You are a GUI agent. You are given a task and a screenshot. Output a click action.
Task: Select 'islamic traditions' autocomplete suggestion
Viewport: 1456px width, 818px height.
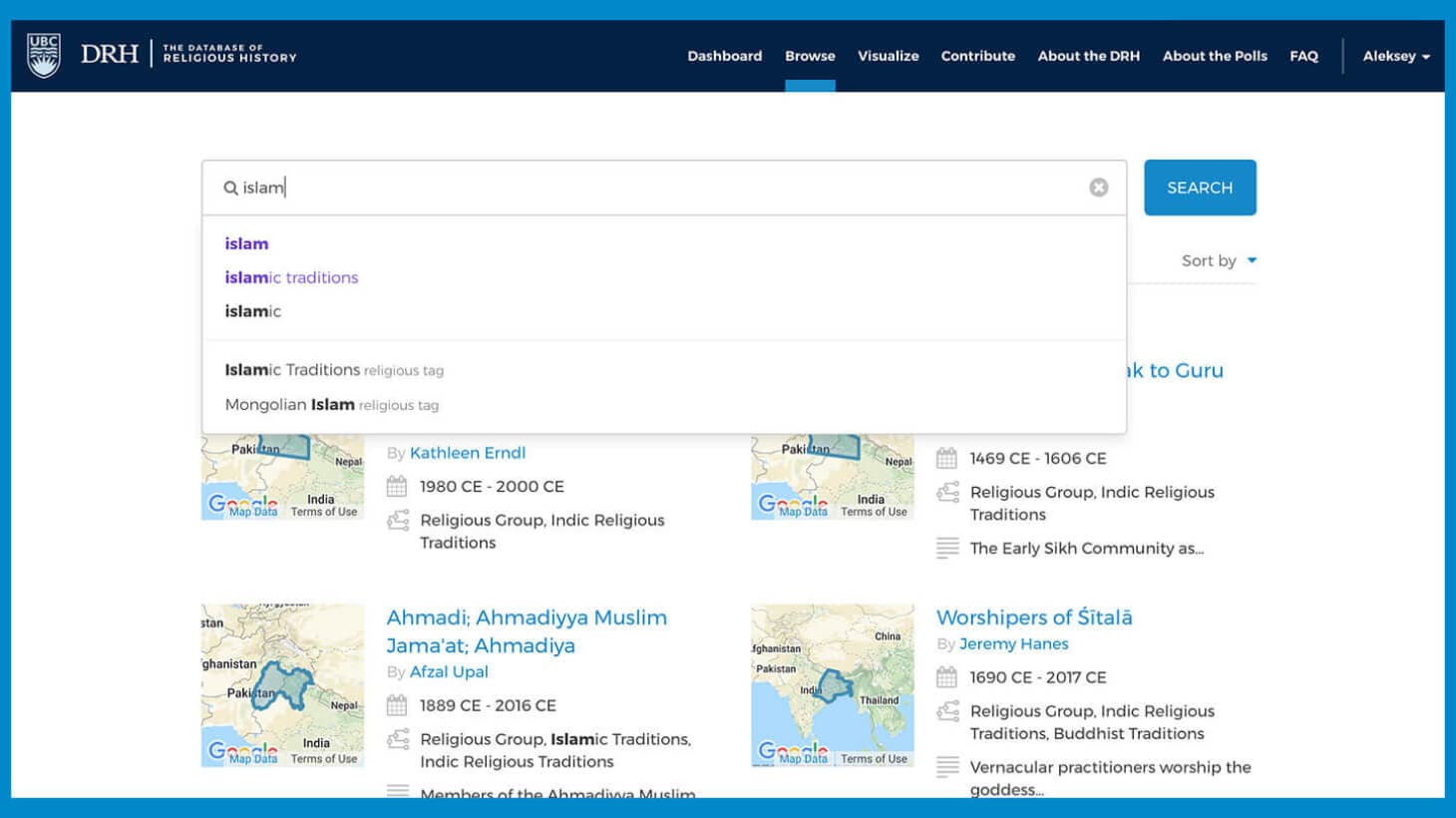(x=291, y=277)
